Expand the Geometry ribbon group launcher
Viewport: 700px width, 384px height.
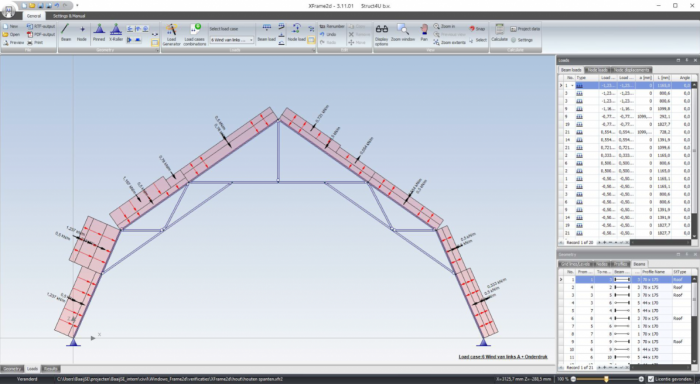click(157, 50)
